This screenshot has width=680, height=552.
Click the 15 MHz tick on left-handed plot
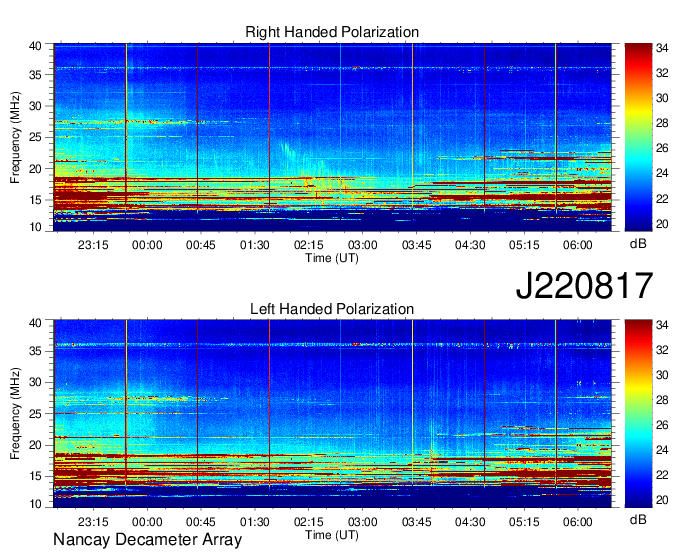click(x=35, y=477)
